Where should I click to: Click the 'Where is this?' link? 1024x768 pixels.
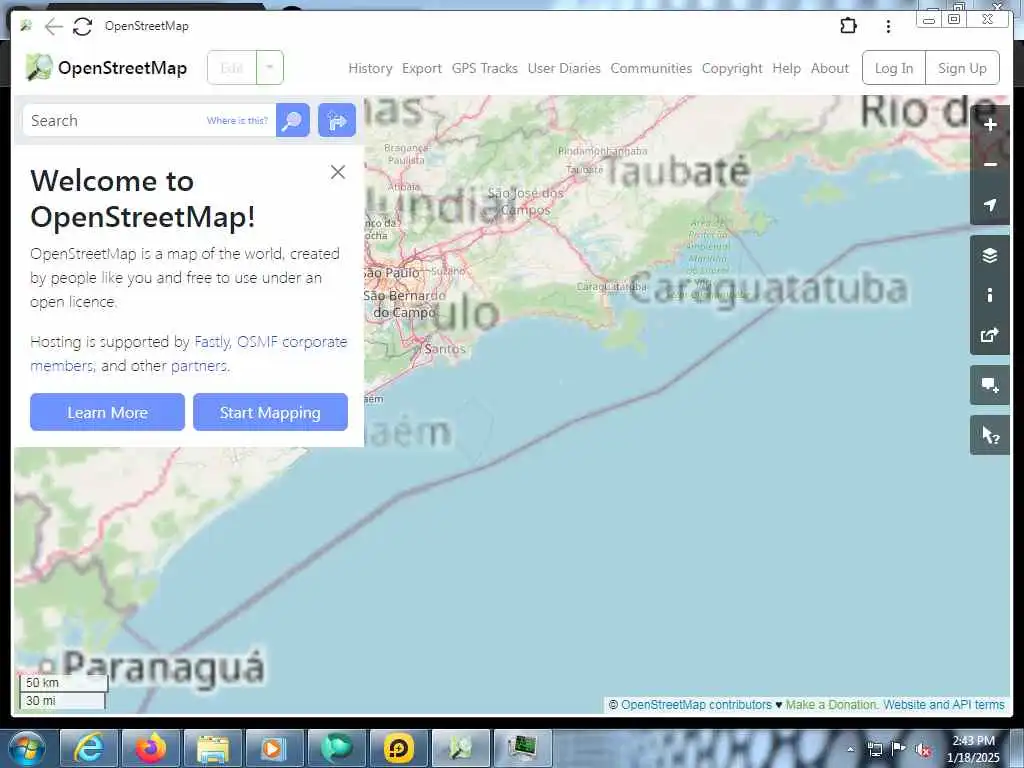coord(237,120)
